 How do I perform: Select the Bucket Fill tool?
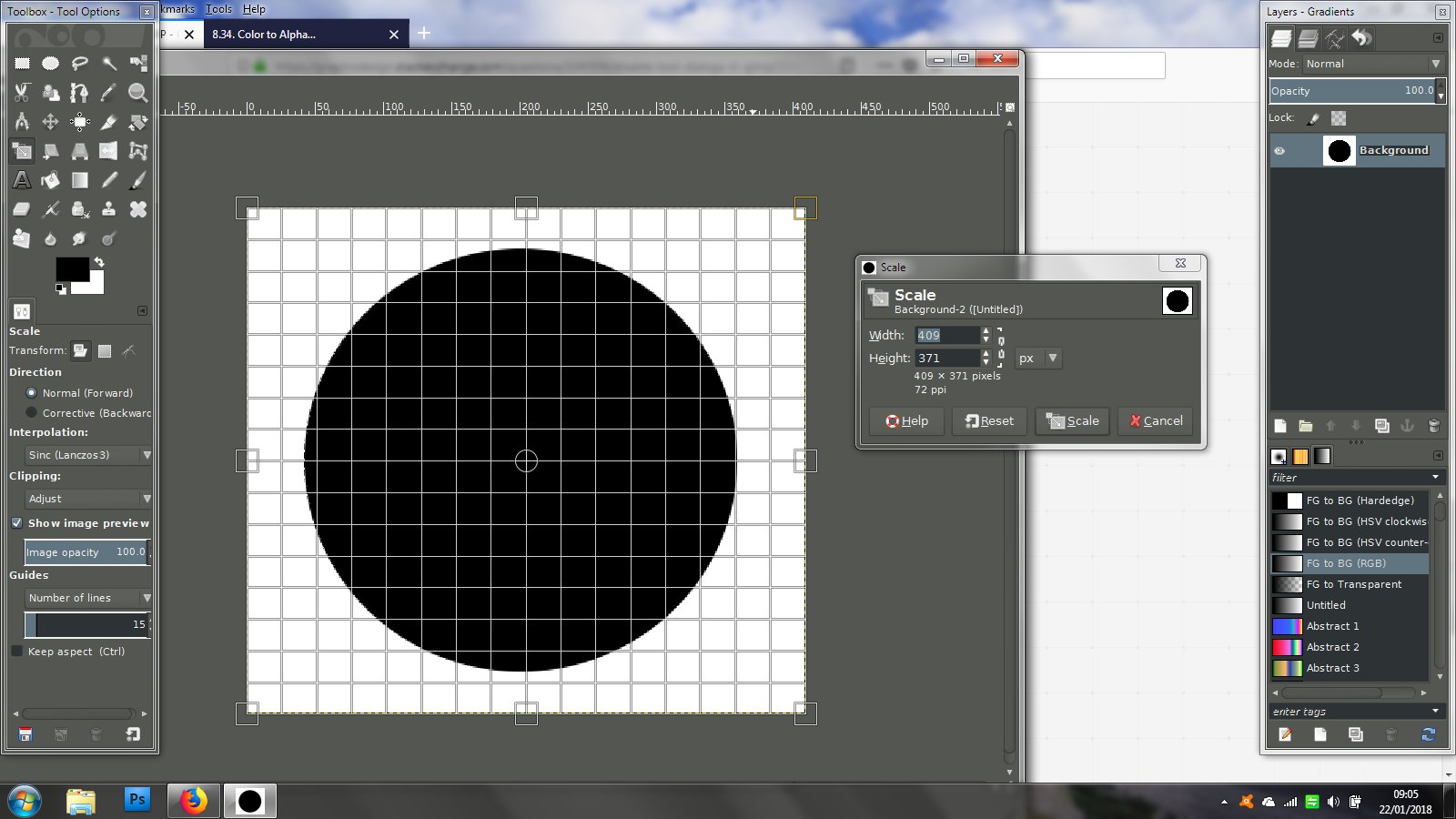coord(51,180)
